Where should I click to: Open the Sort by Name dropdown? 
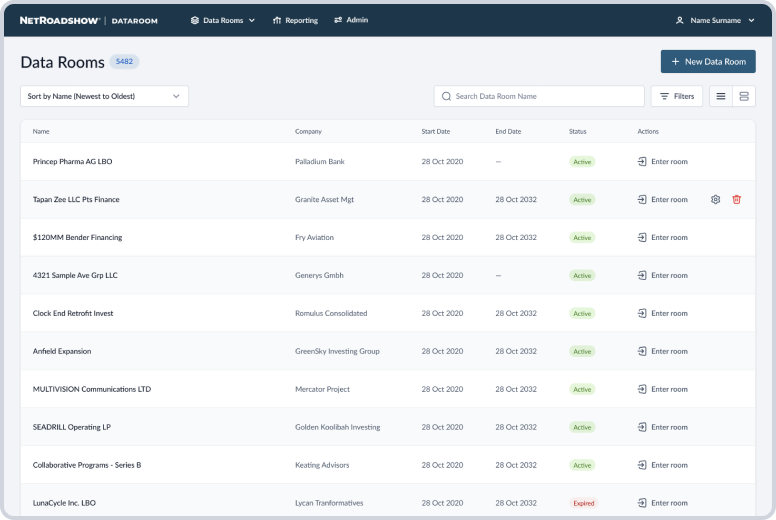pos(104,97)
